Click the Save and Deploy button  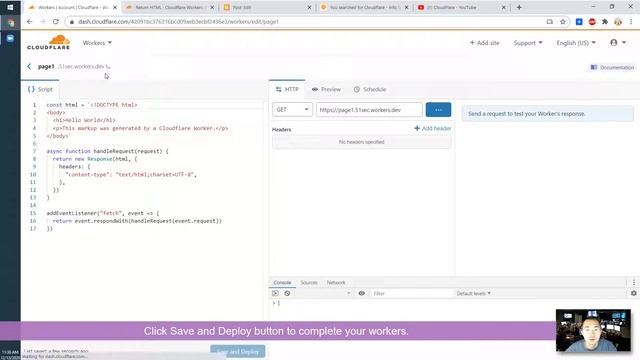pos(238,351)
